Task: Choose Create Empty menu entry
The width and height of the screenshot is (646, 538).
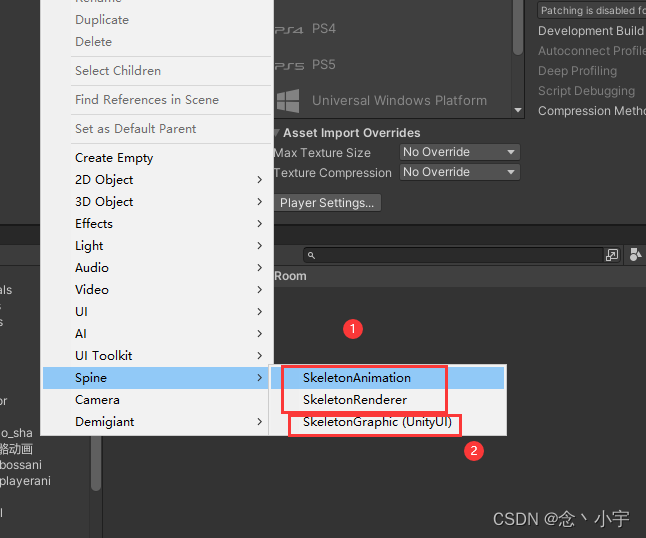Action: click(x=157, y=158)
